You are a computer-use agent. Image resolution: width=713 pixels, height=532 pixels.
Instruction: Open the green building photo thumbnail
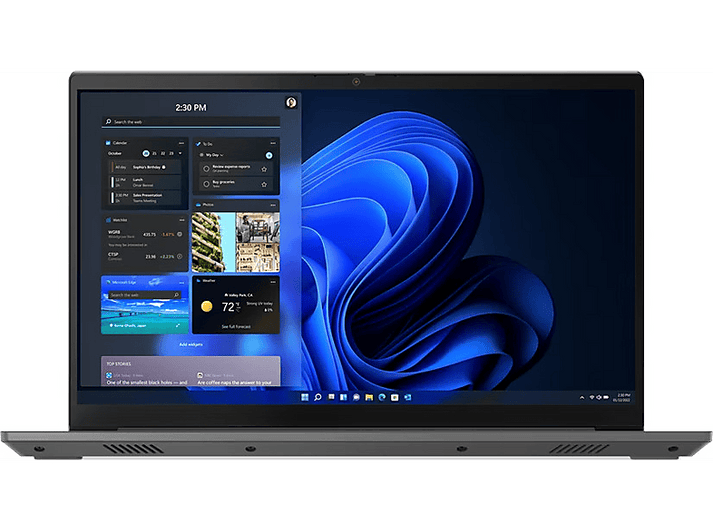(213, 242)
